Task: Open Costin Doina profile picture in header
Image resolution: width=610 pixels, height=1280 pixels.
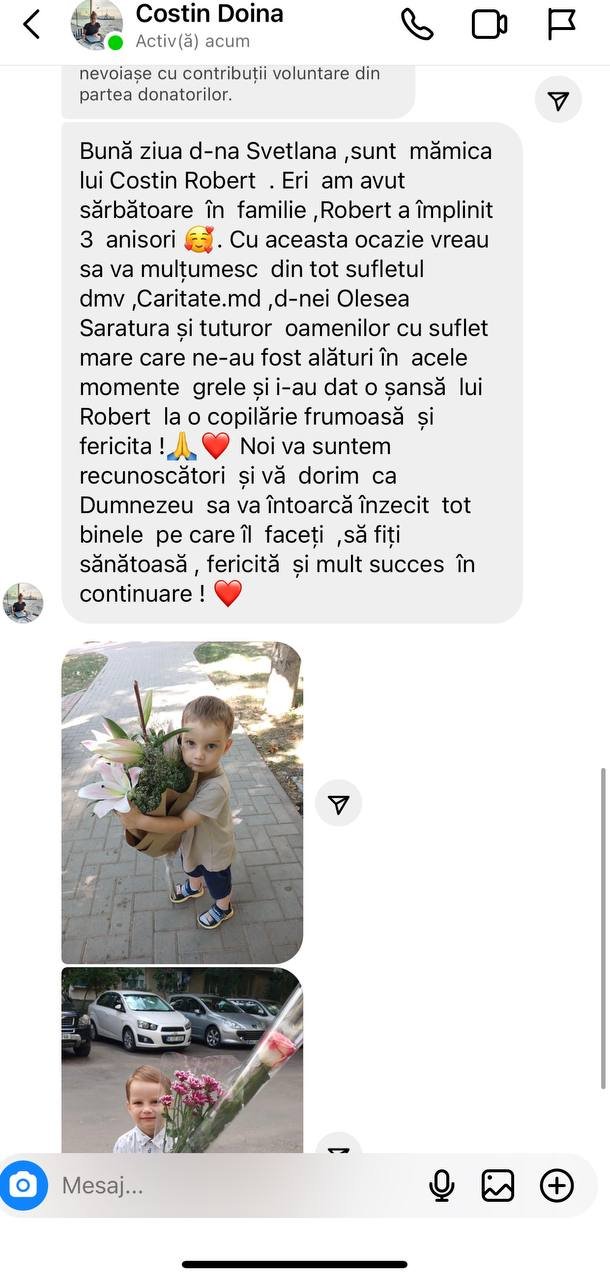Action: 96,25
